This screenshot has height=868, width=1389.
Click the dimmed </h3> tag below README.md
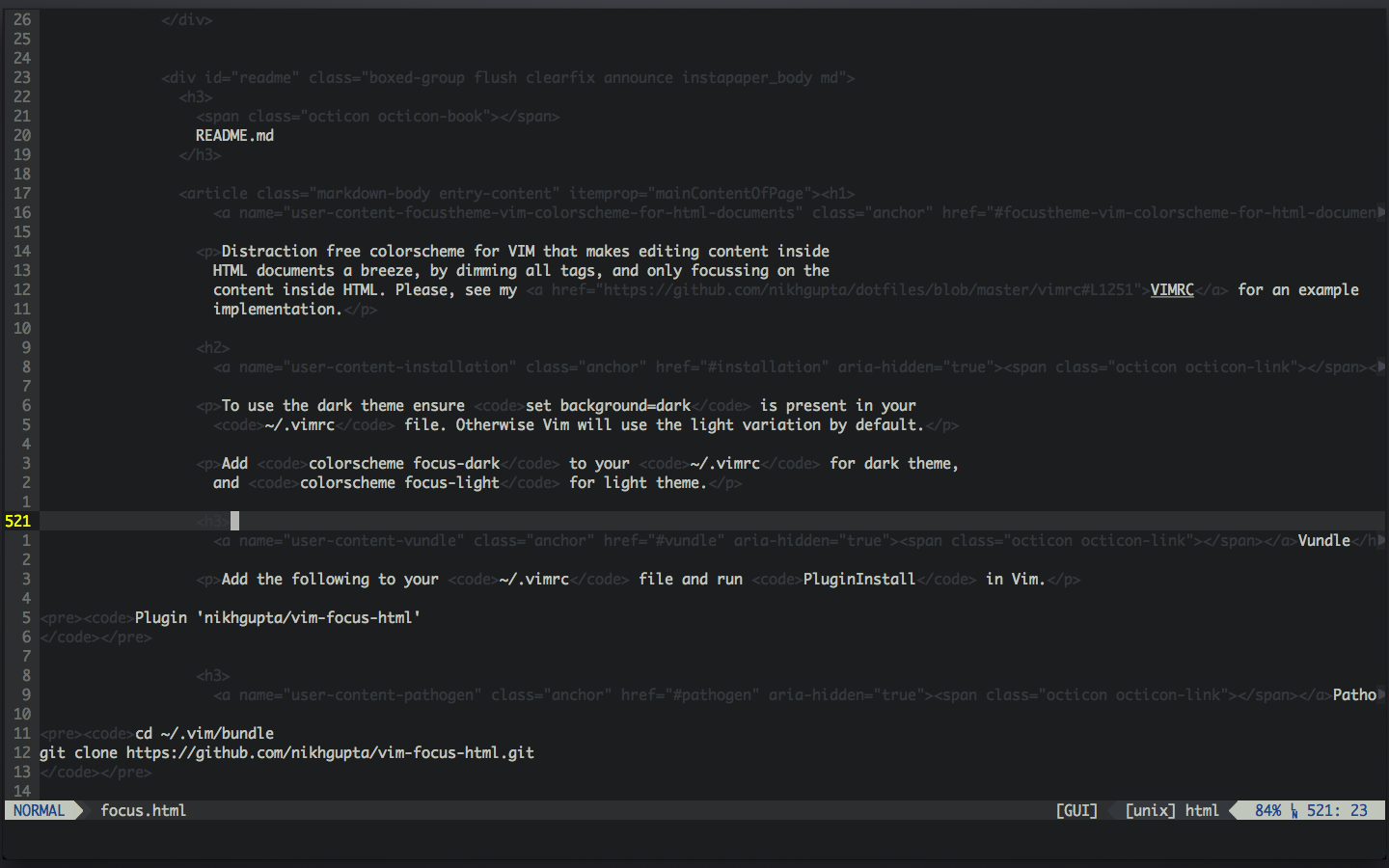[x=200, y=154]
